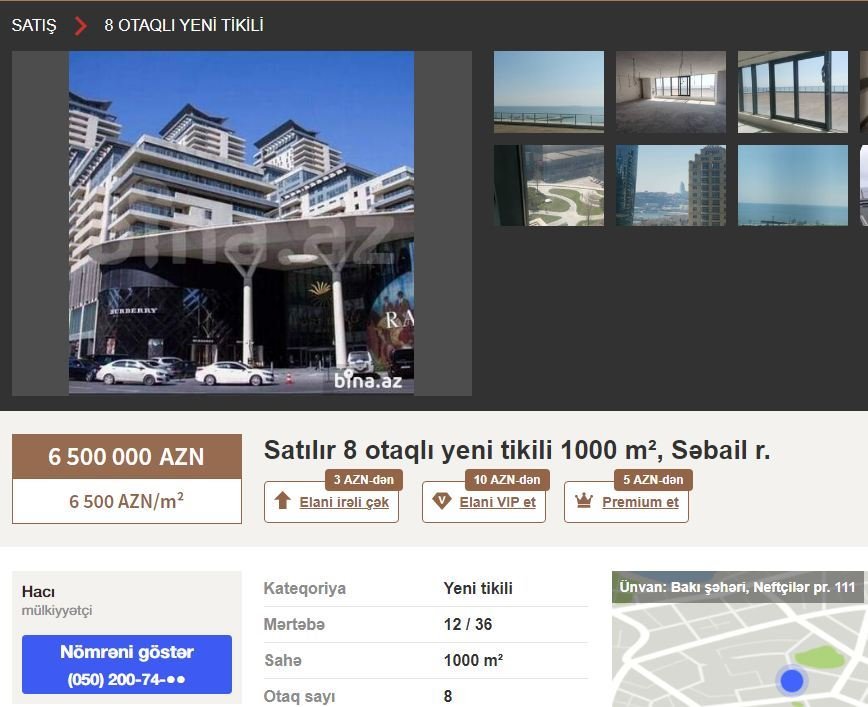
Task: Open the 8 OTAQLI YENİ TİKİLİ breadcrumb
Action: [x=184, y=25]
